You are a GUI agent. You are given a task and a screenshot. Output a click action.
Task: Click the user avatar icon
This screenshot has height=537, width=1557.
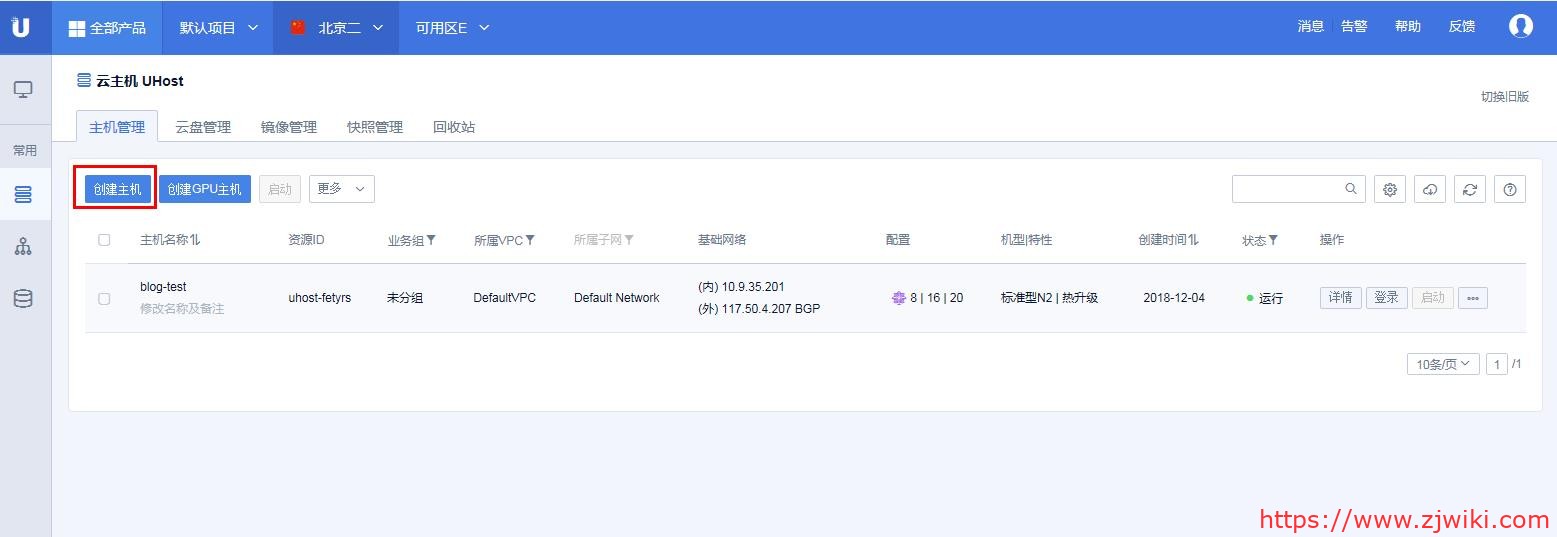coord(1520,27)
